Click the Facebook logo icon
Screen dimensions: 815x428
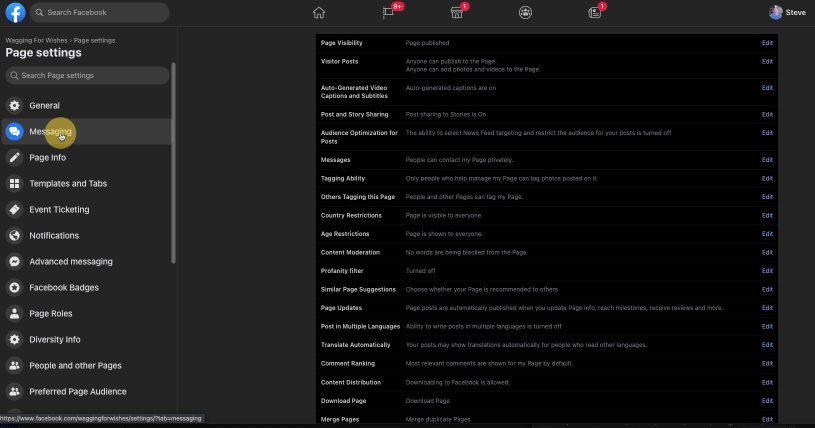16,12
